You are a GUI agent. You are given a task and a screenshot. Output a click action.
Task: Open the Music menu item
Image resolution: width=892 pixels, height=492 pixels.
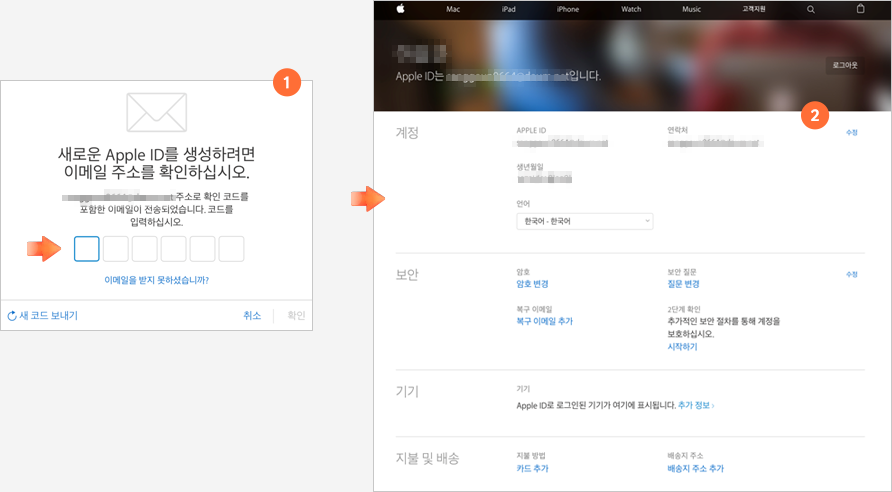[x=692, y=9]
